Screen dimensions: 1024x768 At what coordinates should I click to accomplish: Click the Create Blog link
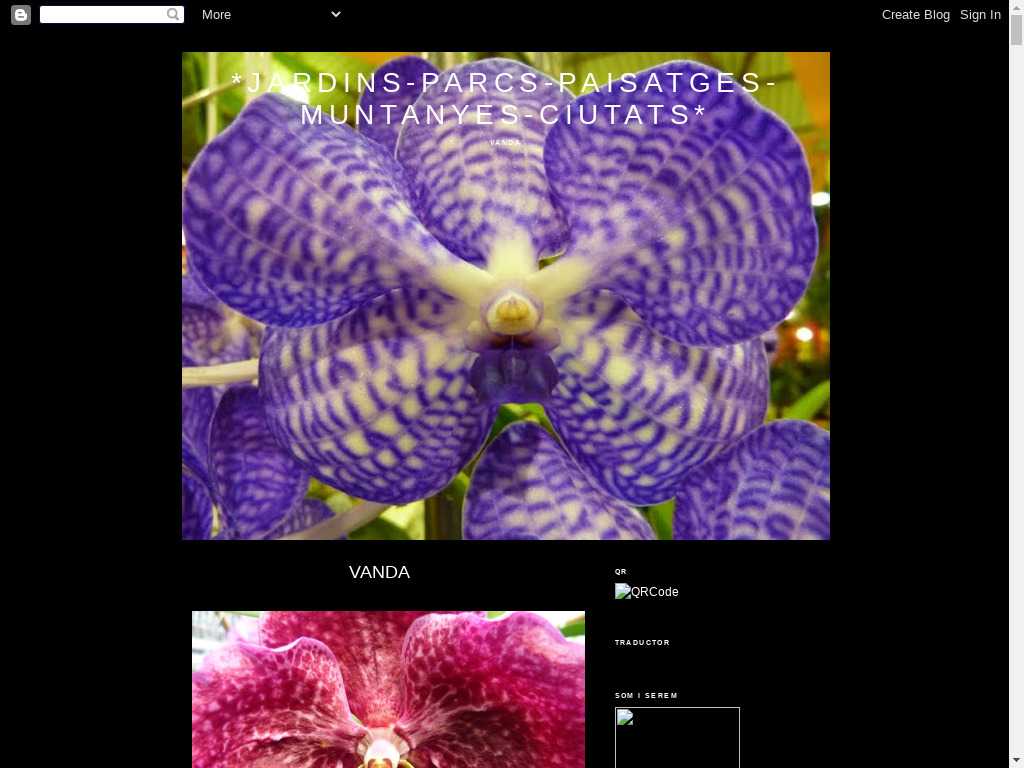[x=915, y=15]
